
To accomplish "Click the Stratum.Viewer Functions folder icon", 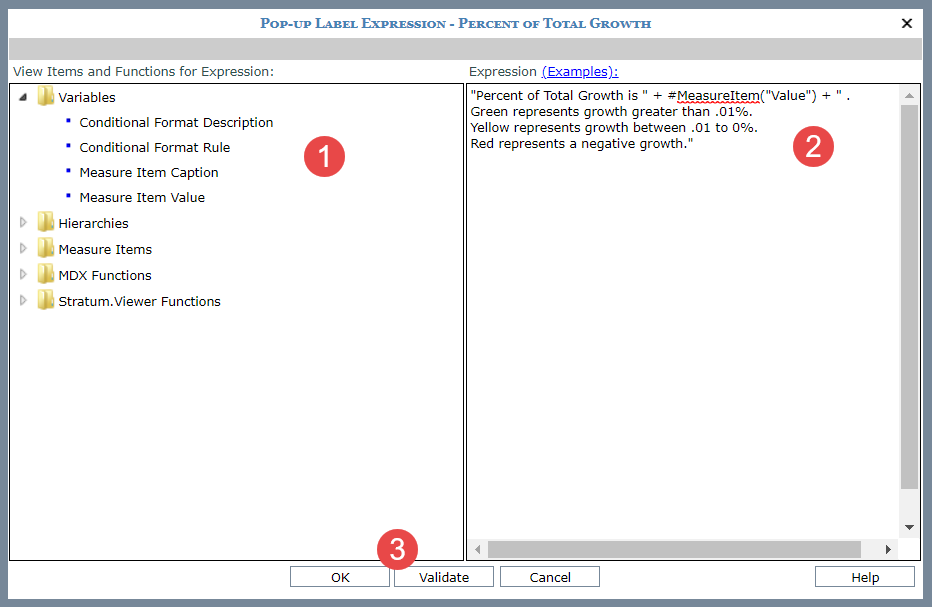I will point(45,301).
